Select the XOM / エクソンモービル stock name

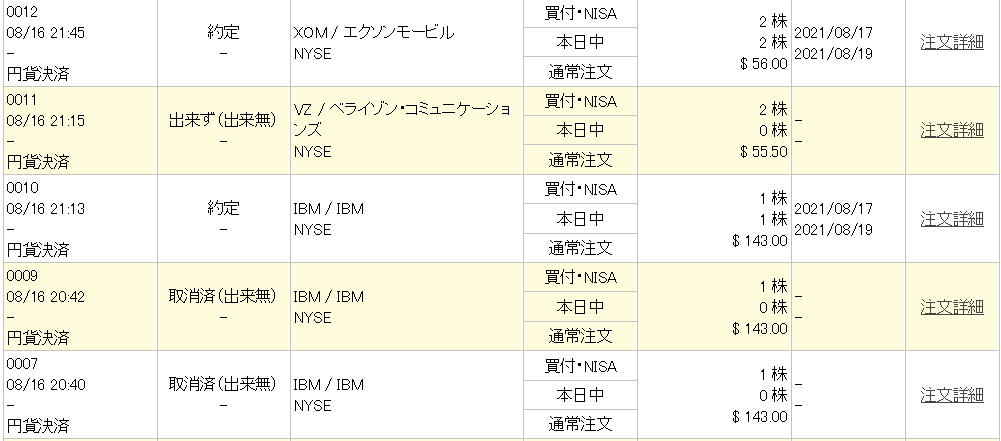point(373,33)
